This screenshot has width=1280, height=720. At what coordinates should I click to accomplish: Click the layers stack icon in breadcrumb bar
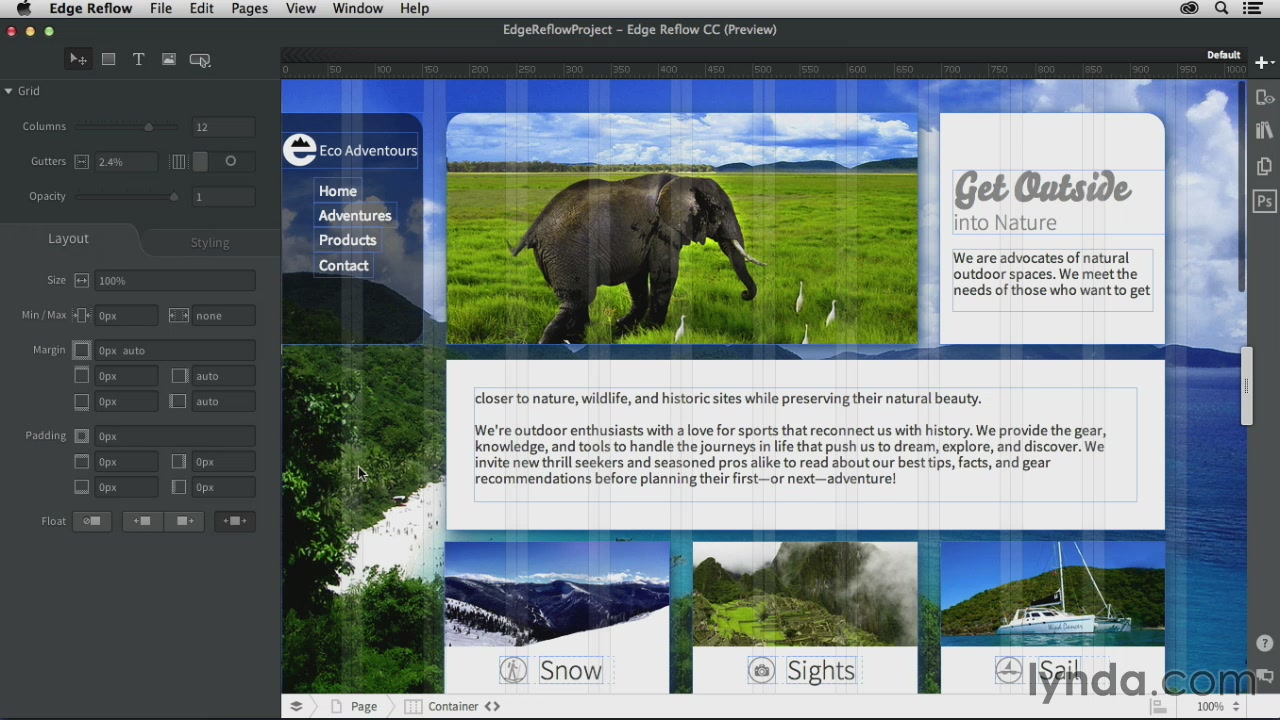point(296,706)
